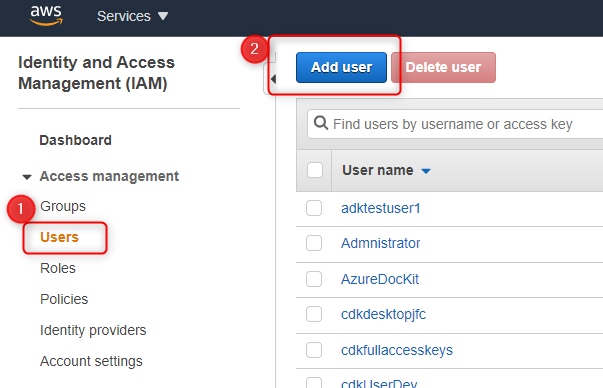
Task: Open the cdkfullaccesskeys user link
Action: [x=397, y=350]
